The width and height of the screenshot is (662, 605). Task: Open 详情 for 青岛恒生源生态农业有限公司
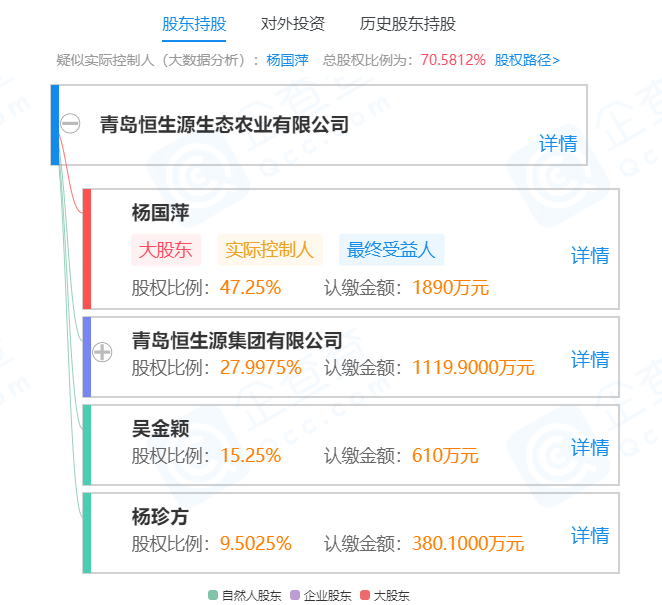[558, 143]
